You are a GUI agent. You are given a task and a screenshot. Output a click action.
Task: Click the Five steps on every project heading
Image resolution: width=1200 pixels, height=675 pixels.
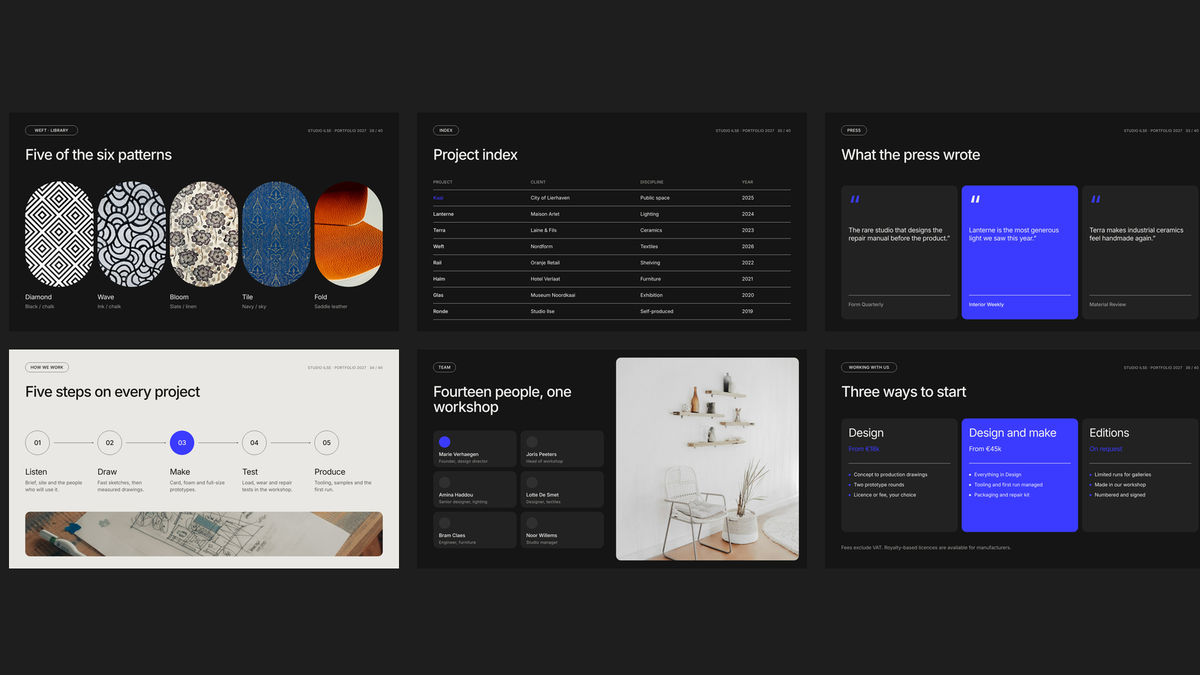113,392
